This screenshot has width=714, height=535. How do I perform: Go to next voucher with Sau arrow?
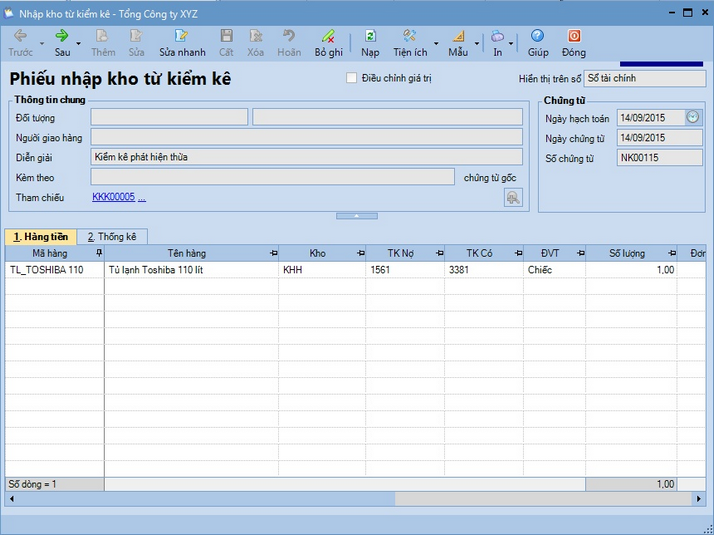(61, 36)
